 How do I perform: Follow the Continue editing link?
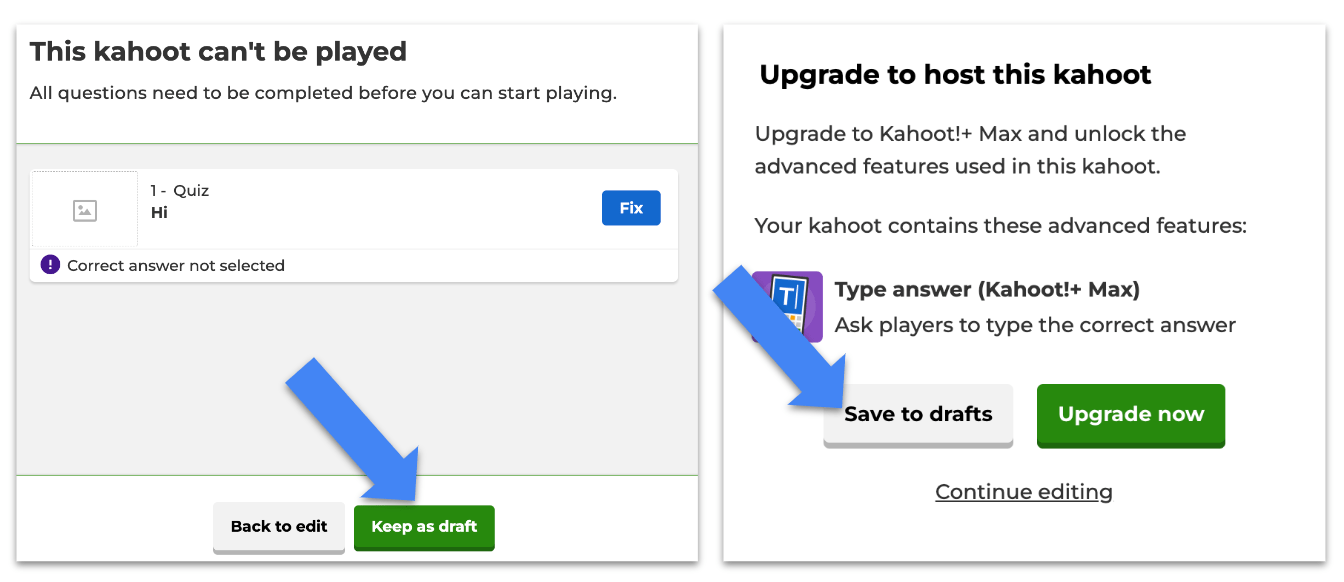pos(1023,491)
